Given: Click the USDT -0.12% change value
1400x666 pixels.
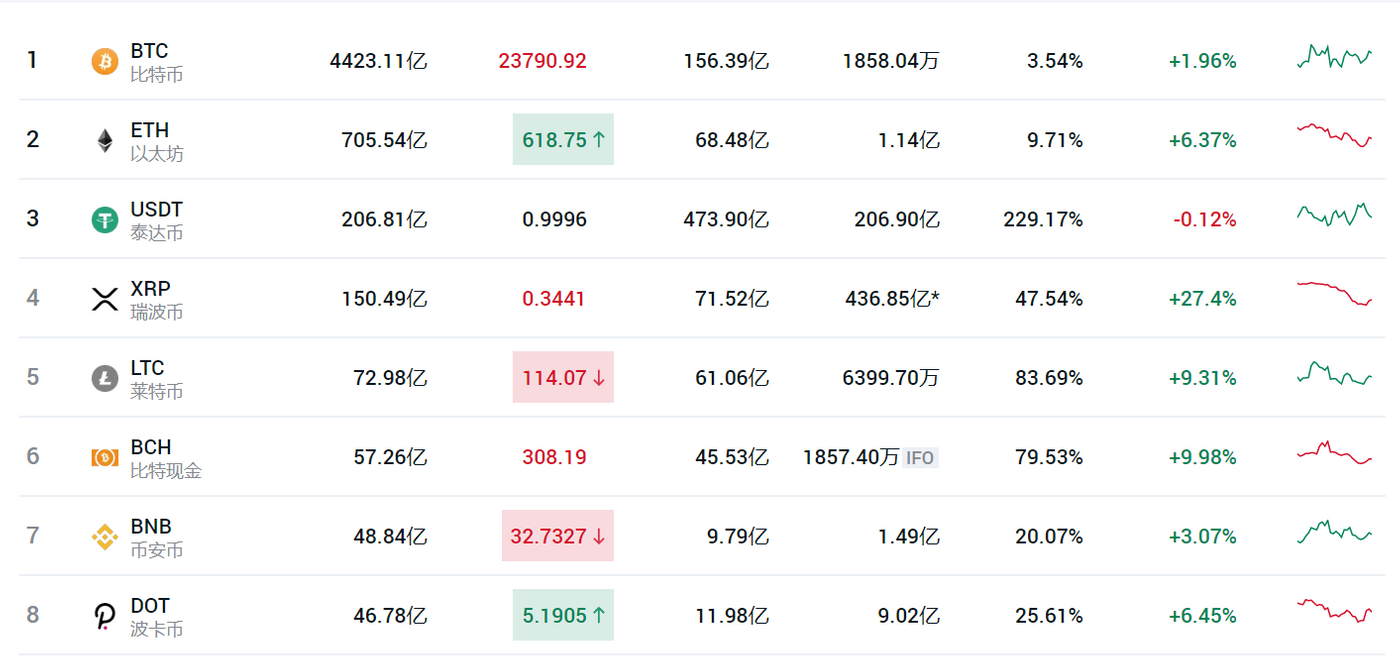Looking at the screenshot, I should pos(1203,220).
